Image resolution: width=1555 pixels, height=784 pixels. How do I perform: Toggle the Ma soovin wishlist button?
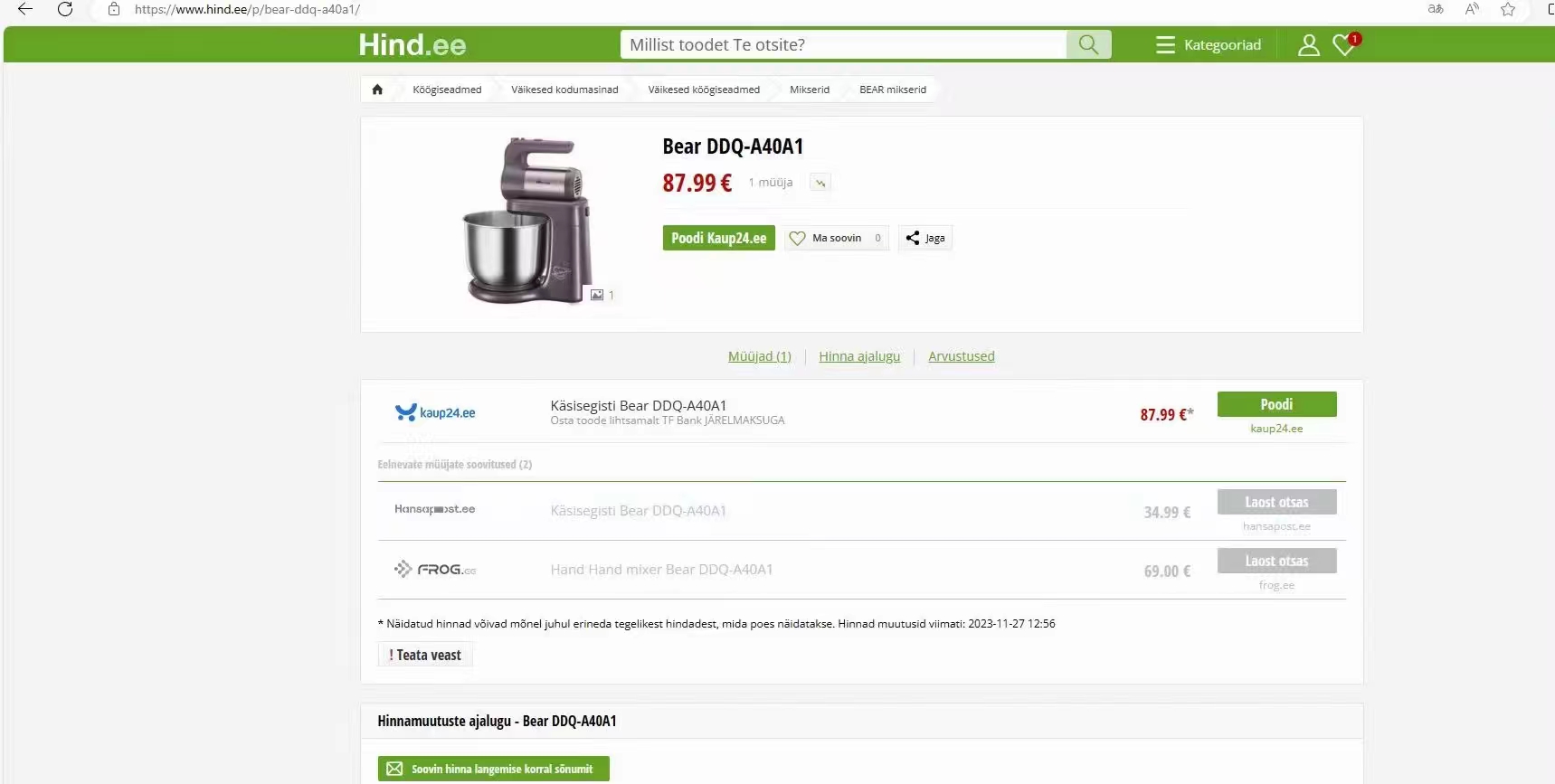tap(837, 238)
